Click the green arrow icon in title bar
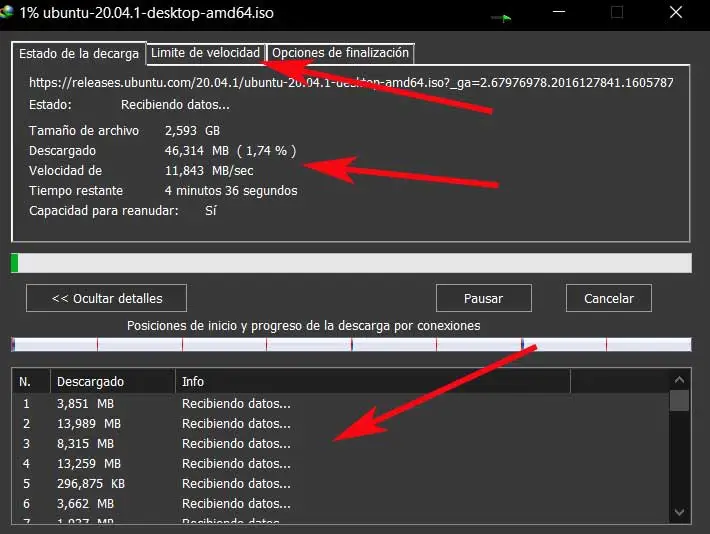The width and height of the screenshot is (710, 534). [502, 18]
